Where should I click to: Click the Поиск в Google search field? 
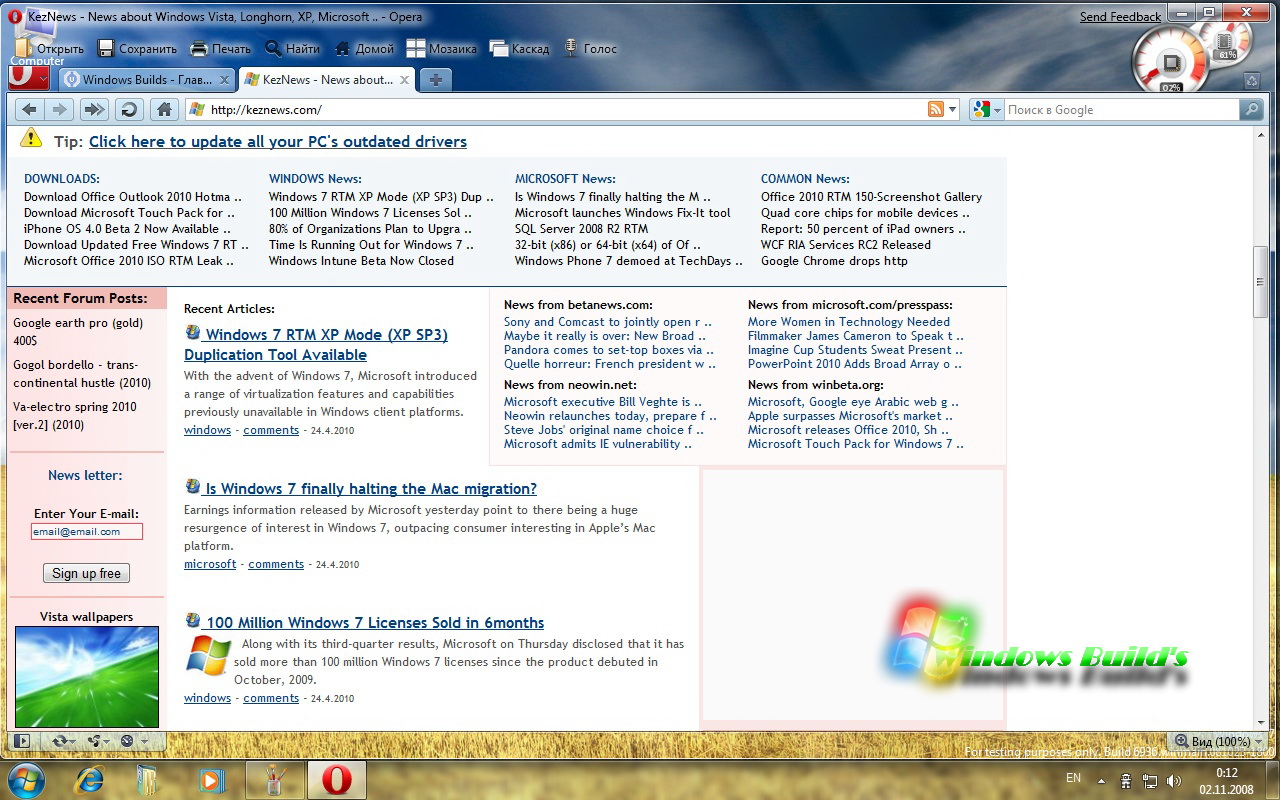1120,110
